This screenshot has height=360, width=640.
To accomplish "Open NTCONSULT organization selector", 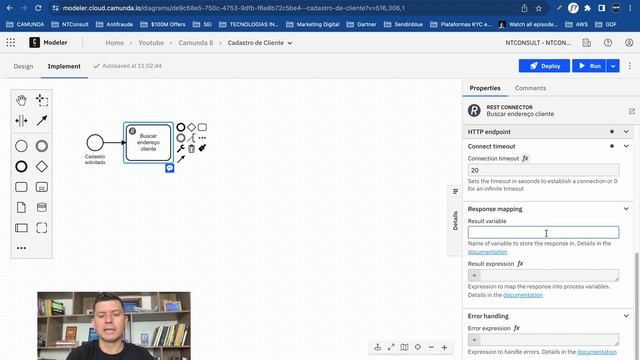I will 538,42.
